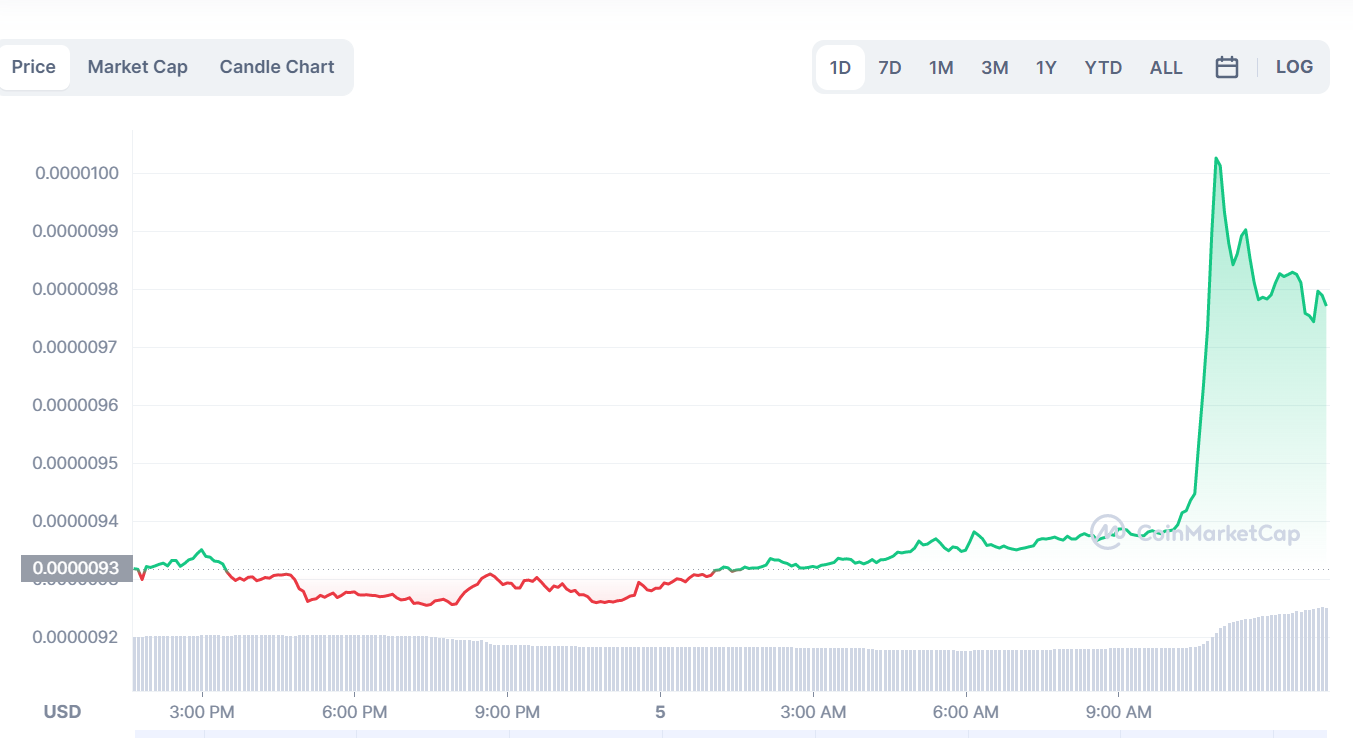Click the price peak above 0.0000100

point(1216,158)
